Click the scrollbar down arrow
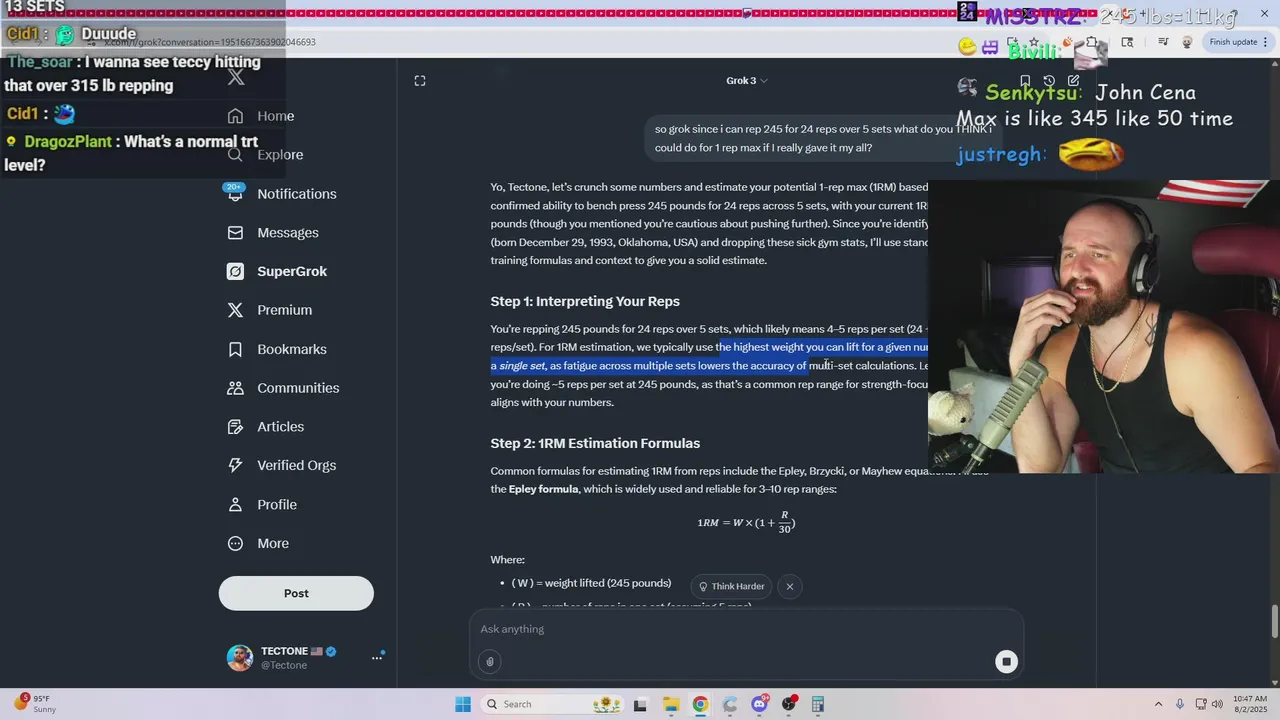The height and width of the screenshot is (720, 1280). tap(1274, 682)
